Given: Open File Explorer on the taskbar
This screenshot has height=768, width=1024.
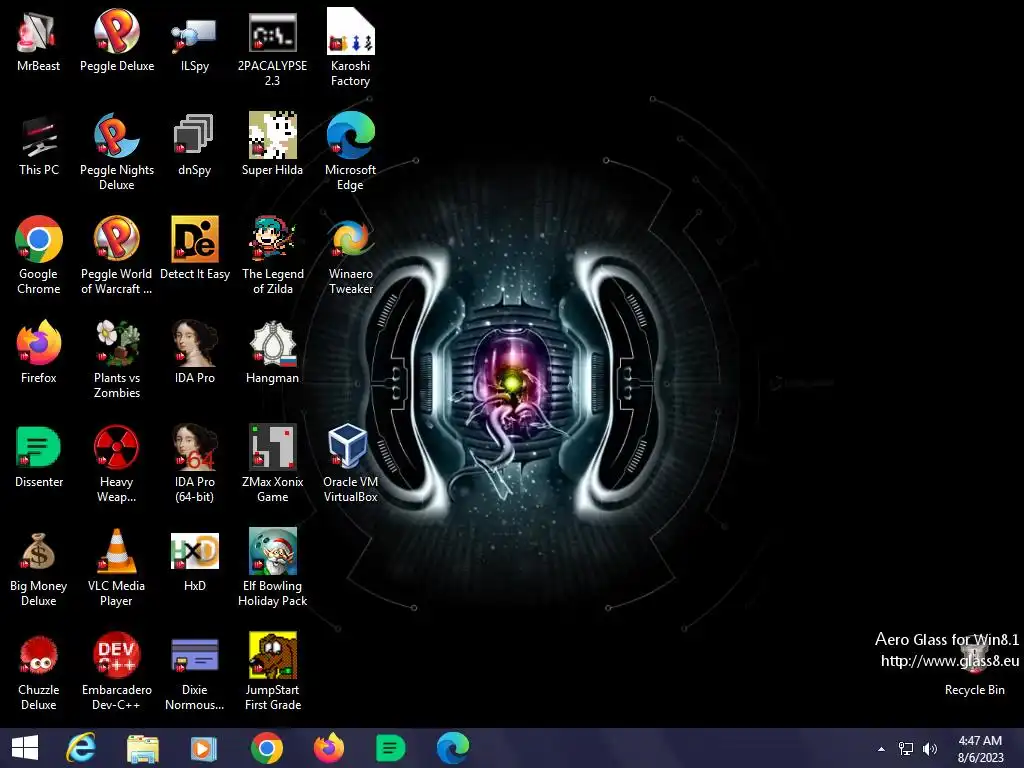Looking at the screenshot, I should 142,748.
